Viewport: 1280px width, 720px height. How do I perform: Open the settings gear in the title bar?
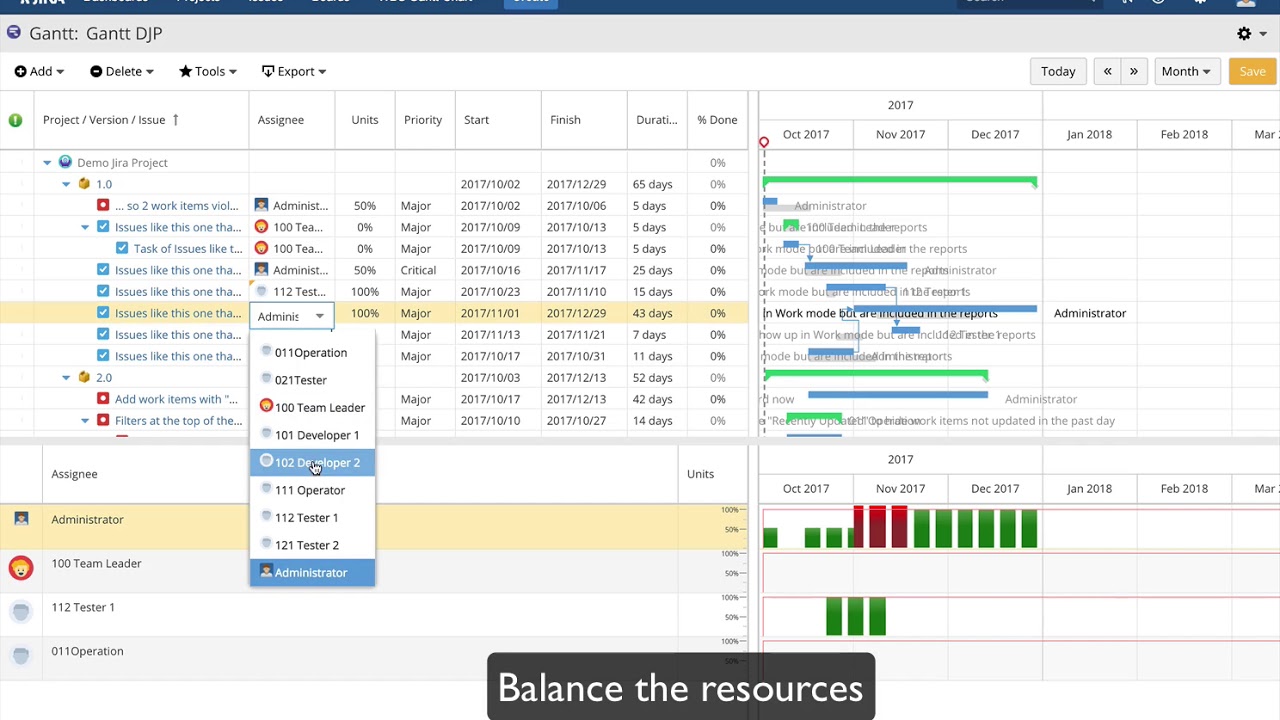[1244, 33]
